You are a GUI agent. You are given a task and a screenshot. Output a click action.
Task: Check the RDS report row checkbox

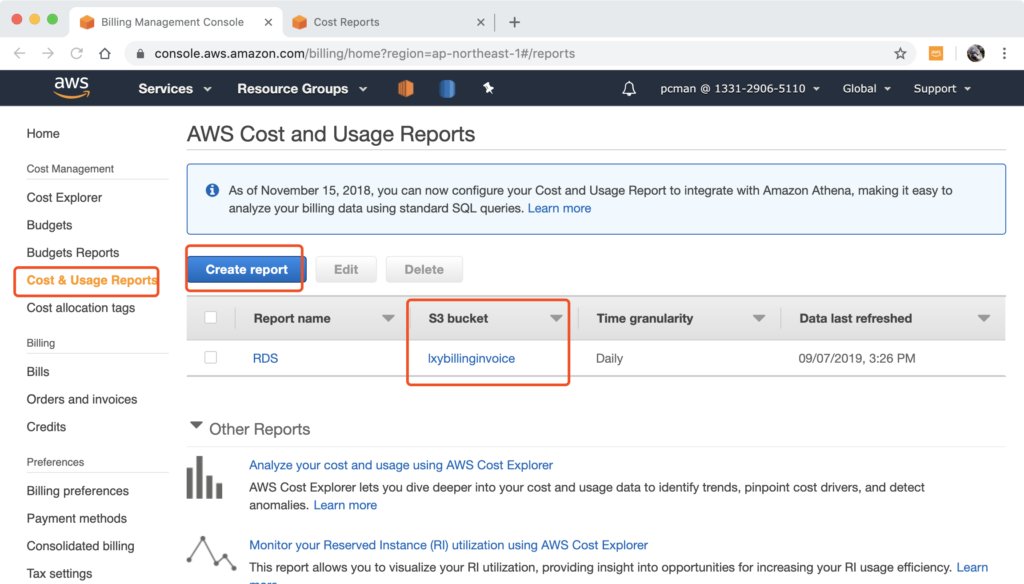click(x=210, y=357)
